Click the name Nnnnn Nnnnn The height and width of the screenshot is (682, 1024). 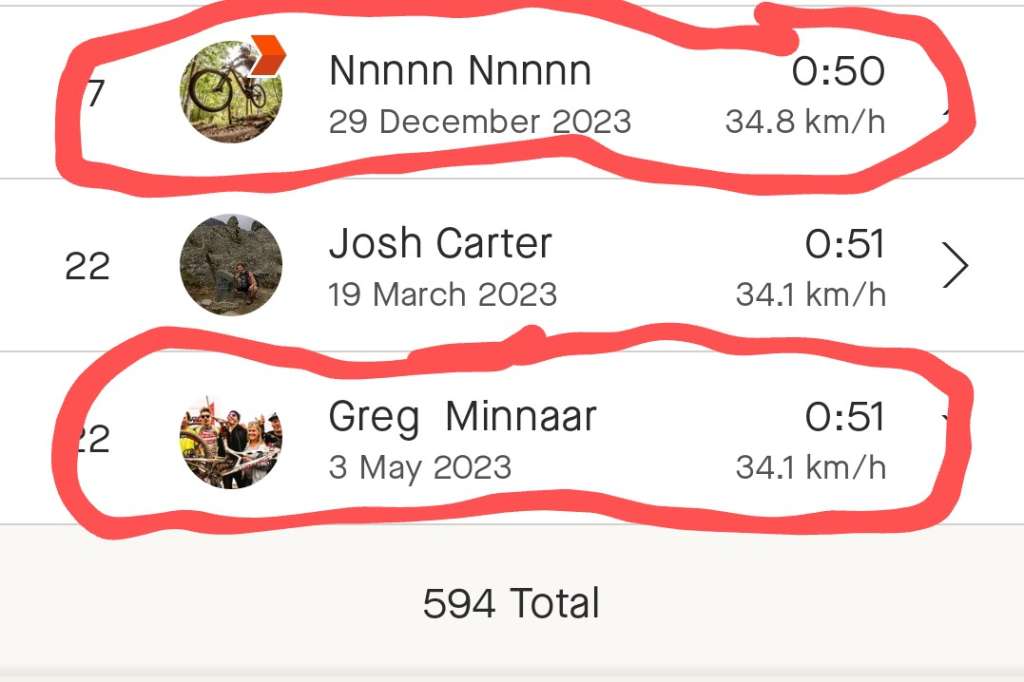coord(460,70)
